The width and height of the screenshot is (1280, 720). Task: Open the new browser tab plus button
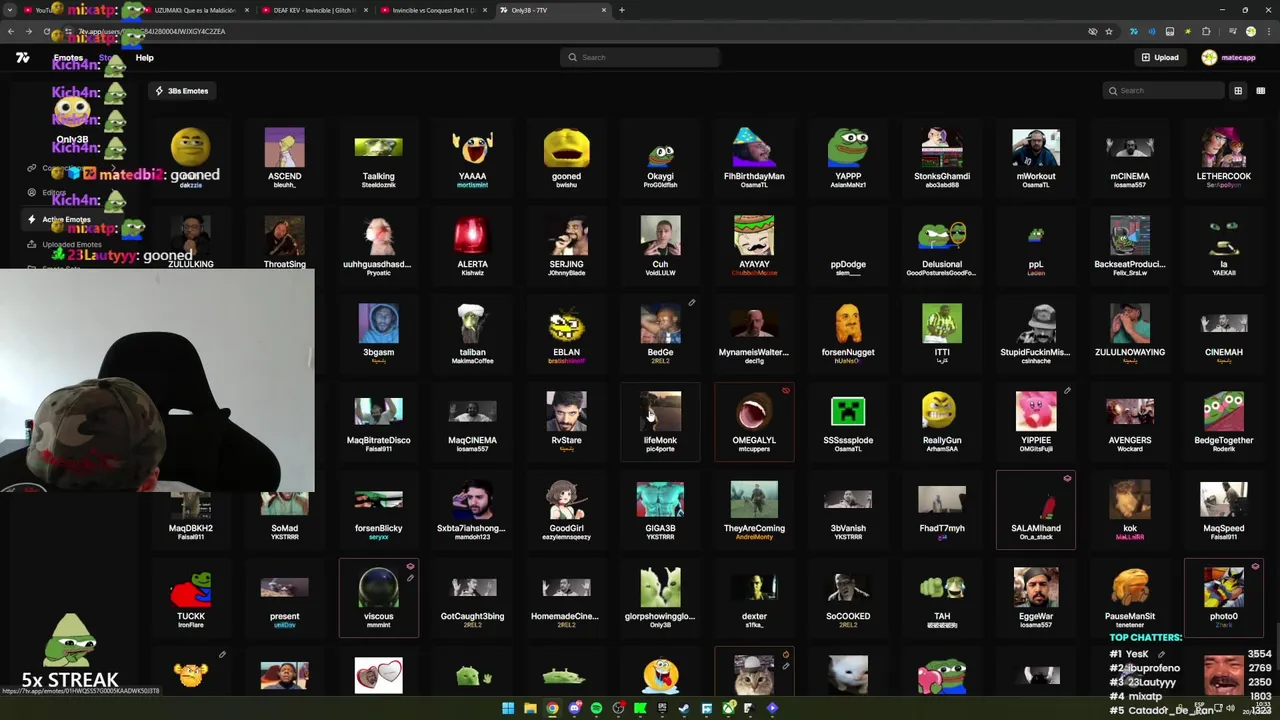click(x=622, y=10)
